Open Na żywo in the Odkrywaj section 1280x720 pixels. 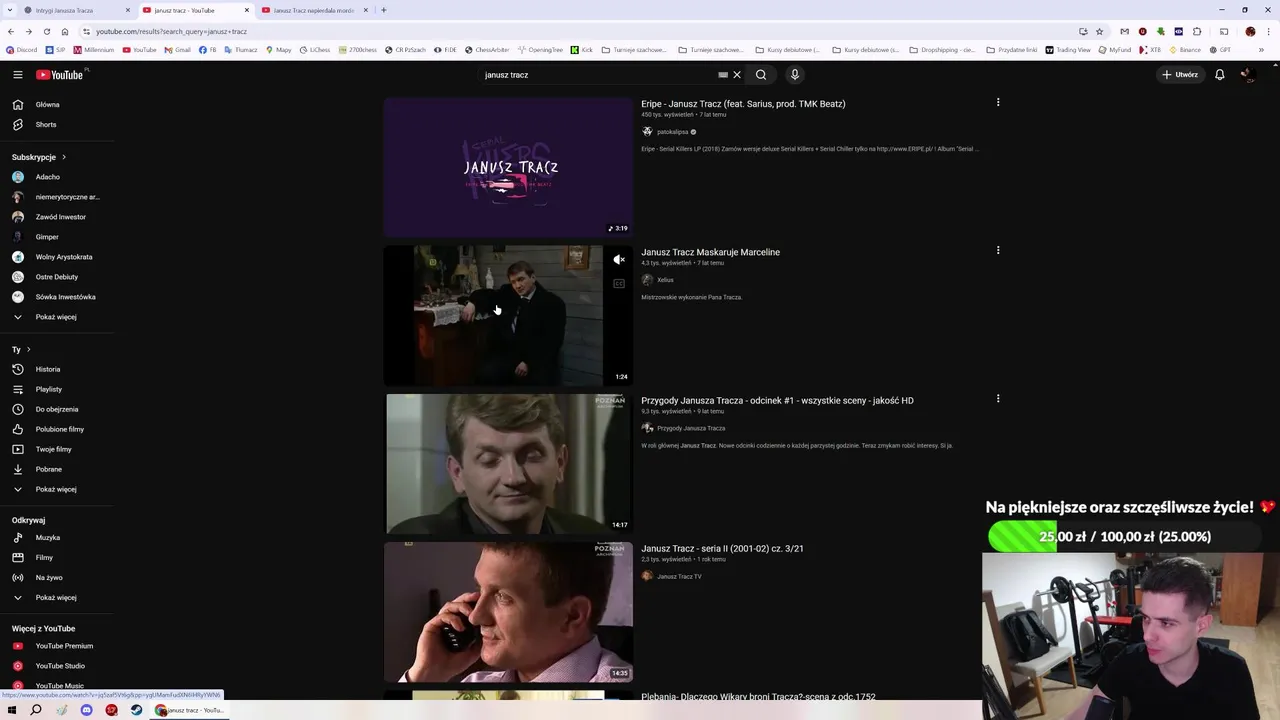(57, 578)
